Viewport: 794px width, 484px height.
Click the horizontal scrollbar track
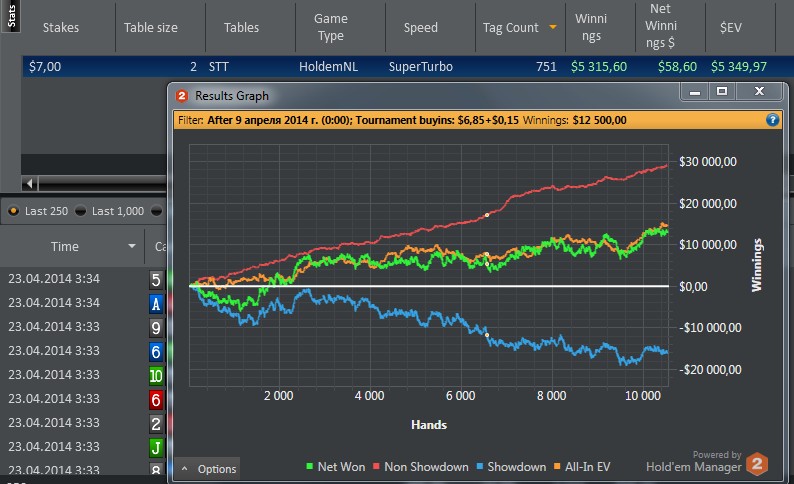point(103,183)
